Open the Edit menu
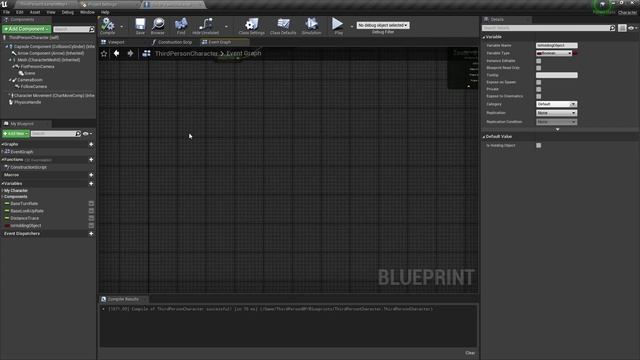This screenshot has height=360, width=640. click(x=20, y=12)
